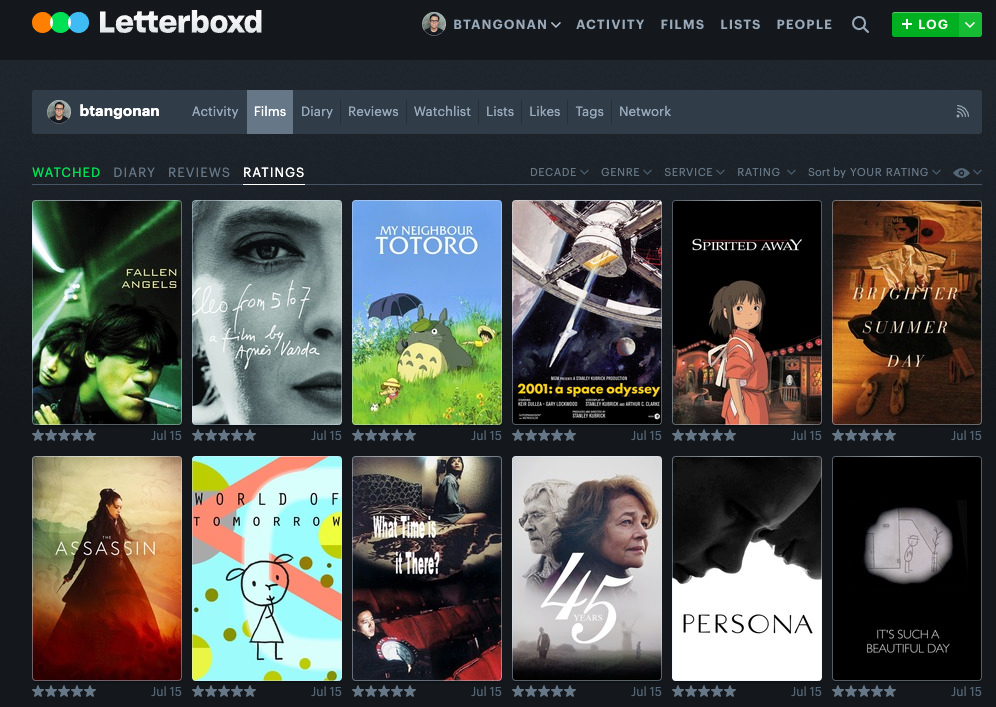Go to FILMS in the top navigation

(682, 25)
